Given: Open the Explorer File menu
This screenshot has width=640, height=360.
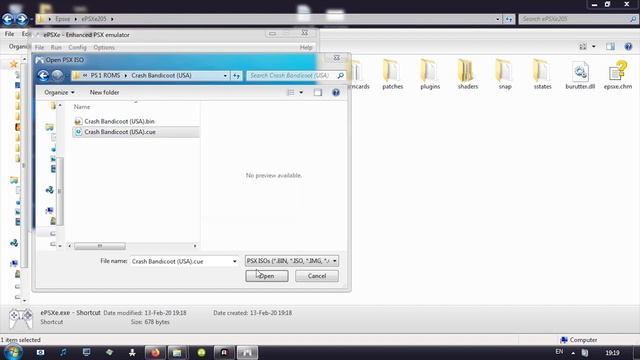Looking at the screenshot, I should (x=9, y=34).
